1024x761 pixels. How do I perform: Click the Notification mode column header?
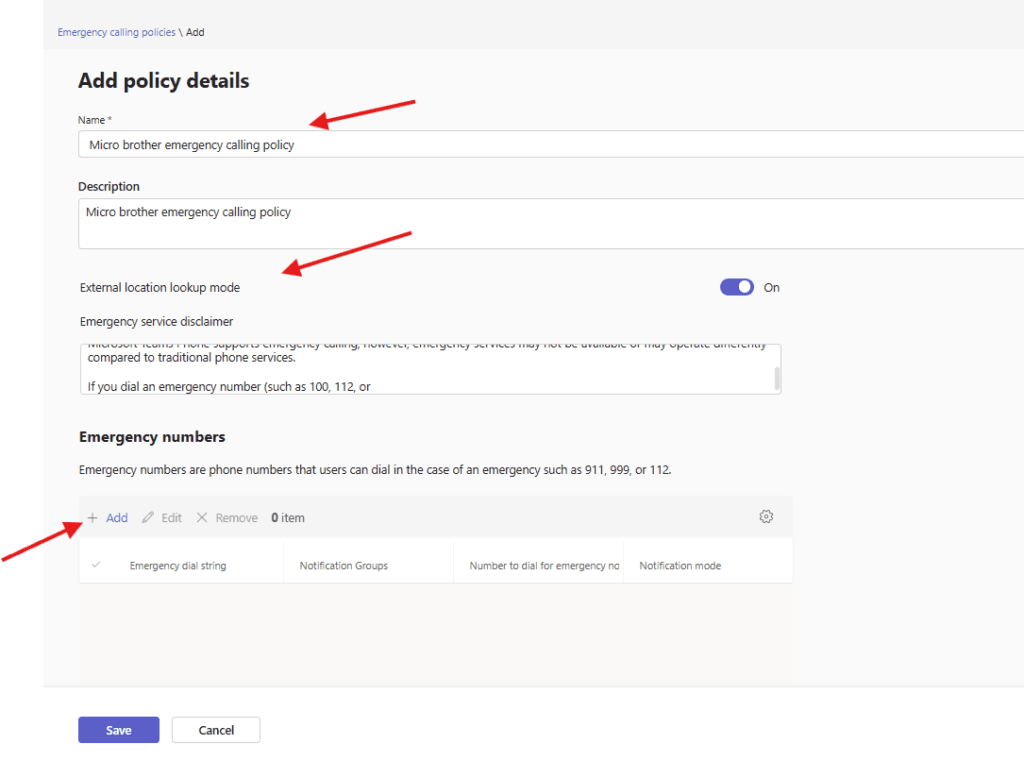(x=680, y=566)
